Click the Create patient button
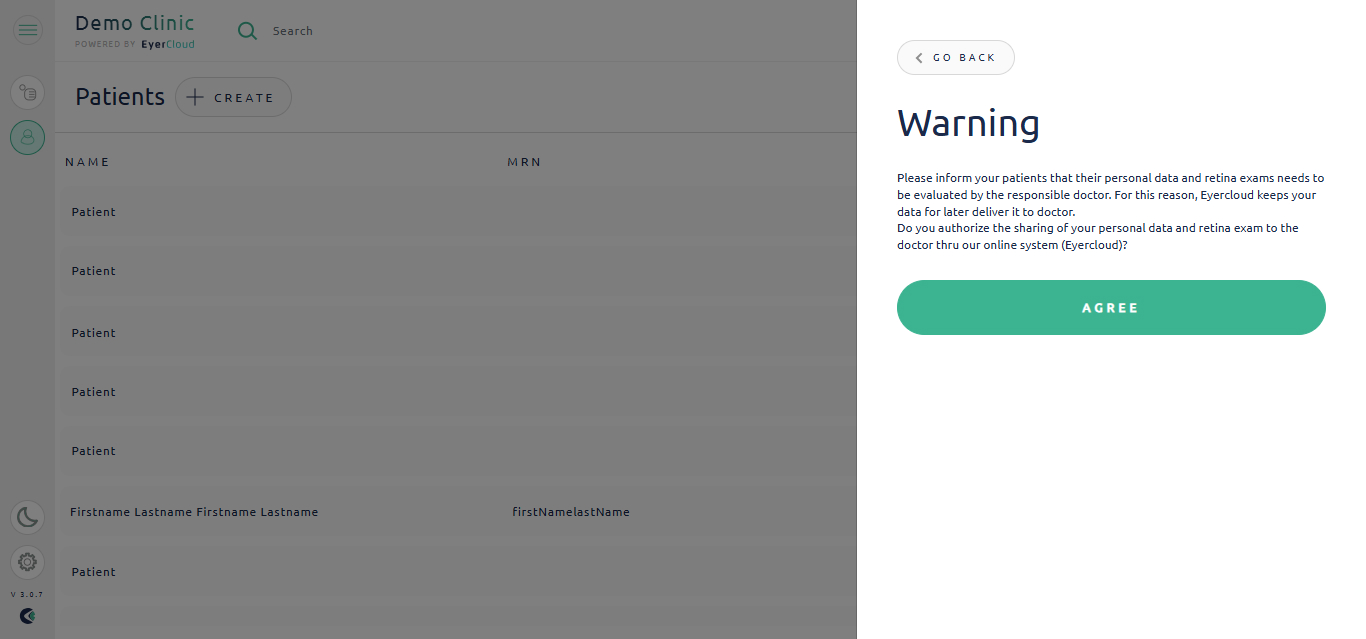Screen dimensions: 1366x639 pos(233,97)
